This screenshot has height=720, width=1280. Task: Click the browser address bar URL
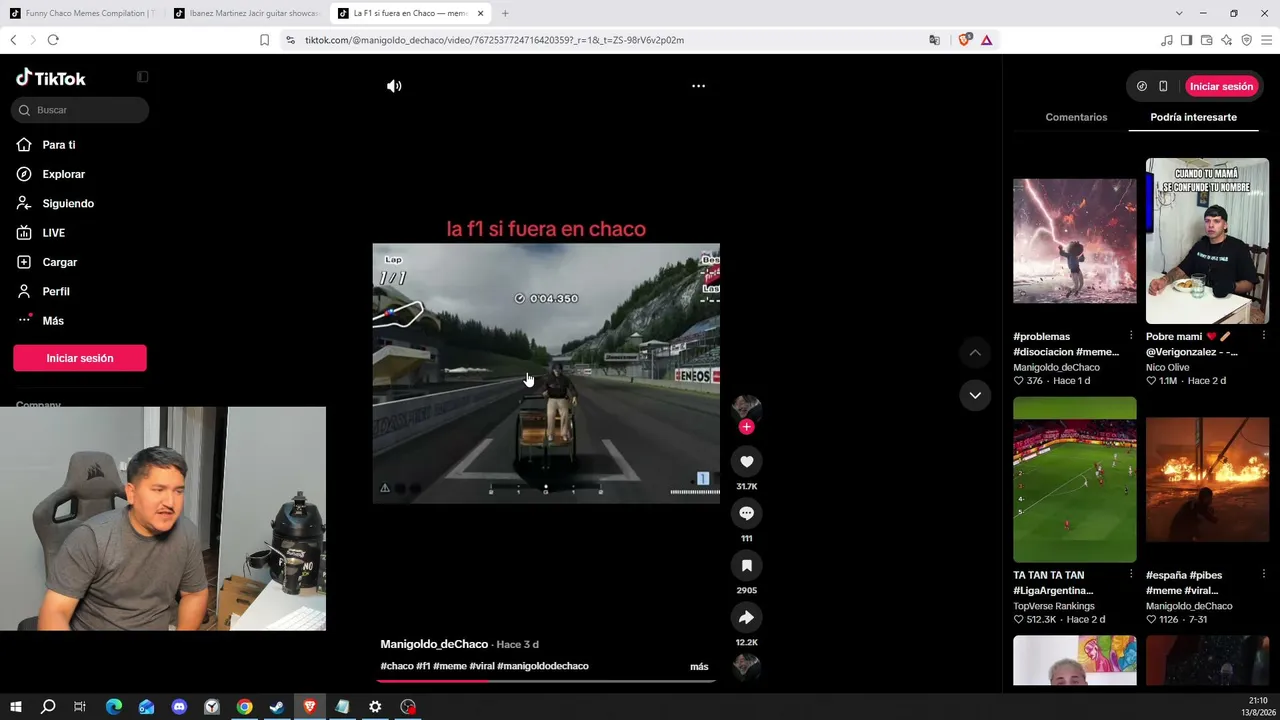(x=494, y=40)
